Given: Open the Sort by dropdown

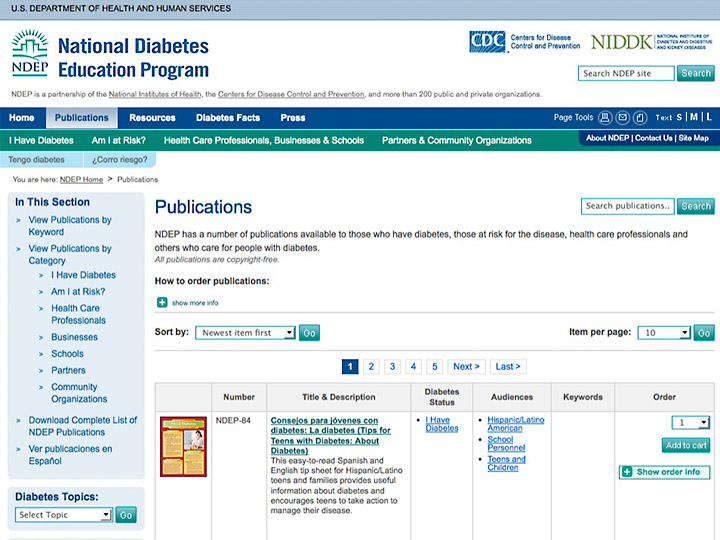Looking at the screenshot, I should pyautogui.click(x=246, y=333).
